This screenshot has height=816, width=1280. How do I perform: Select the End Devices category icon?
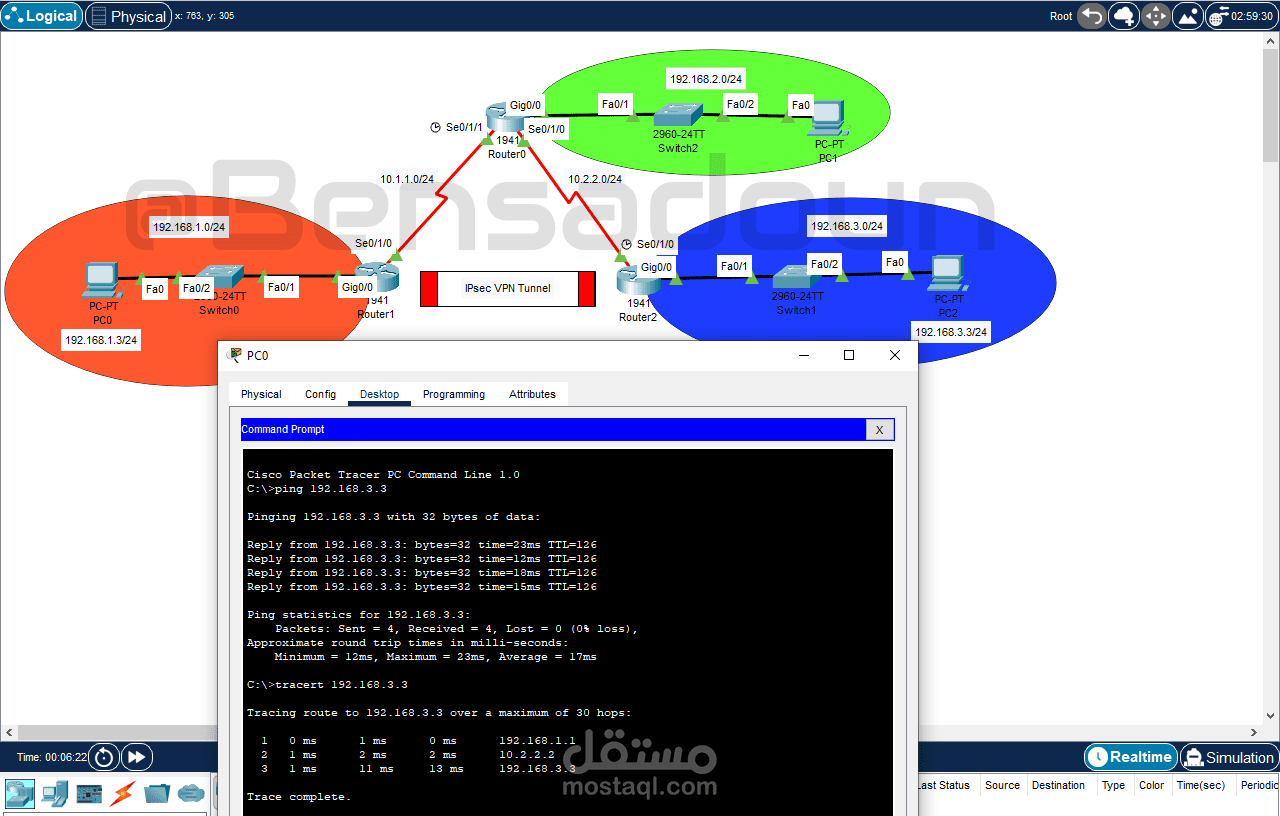pyautogui.click(x=55, y=794)
